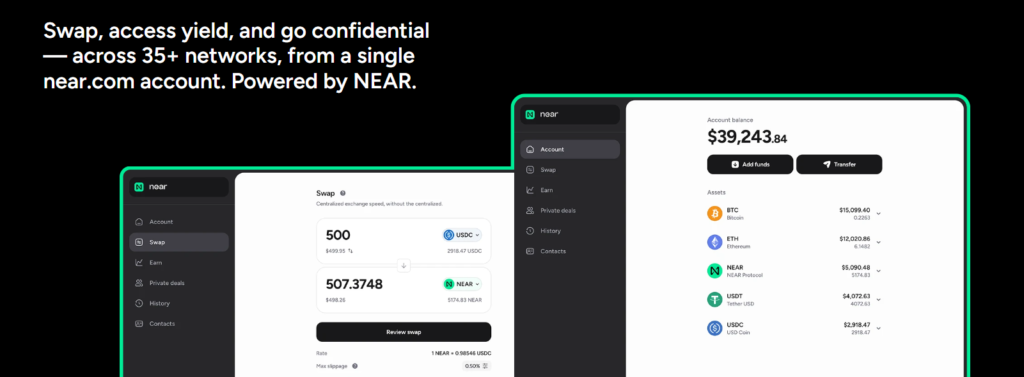Click the 5174.83 NEAR balance in the Swap form
The width and height of the screenshot is (1024, 377).
(464, 300)
